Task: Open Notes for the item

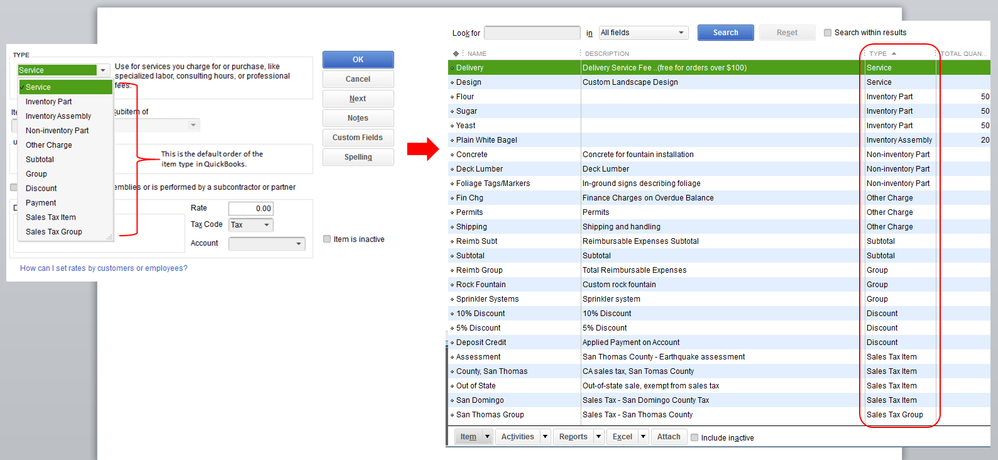Action: click(358, 118)
